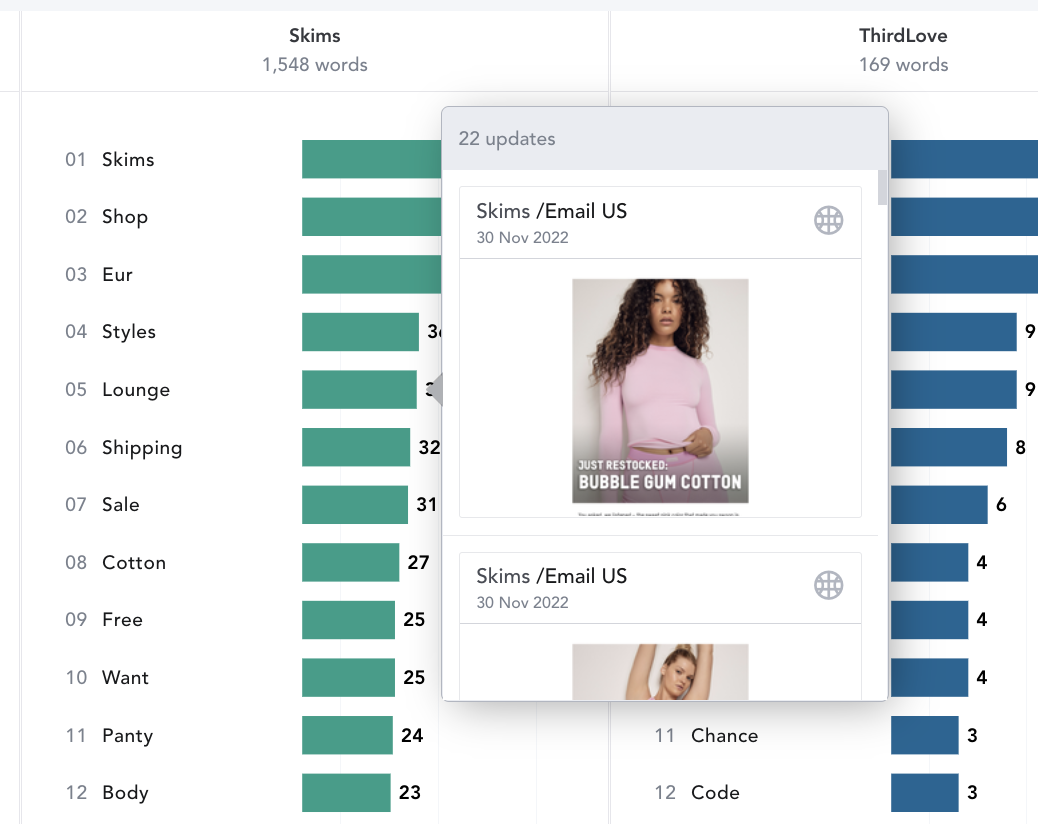The image size is (1038, 824).
Task: Click the count 32 next to Shipping
Action: coord(429,447)
